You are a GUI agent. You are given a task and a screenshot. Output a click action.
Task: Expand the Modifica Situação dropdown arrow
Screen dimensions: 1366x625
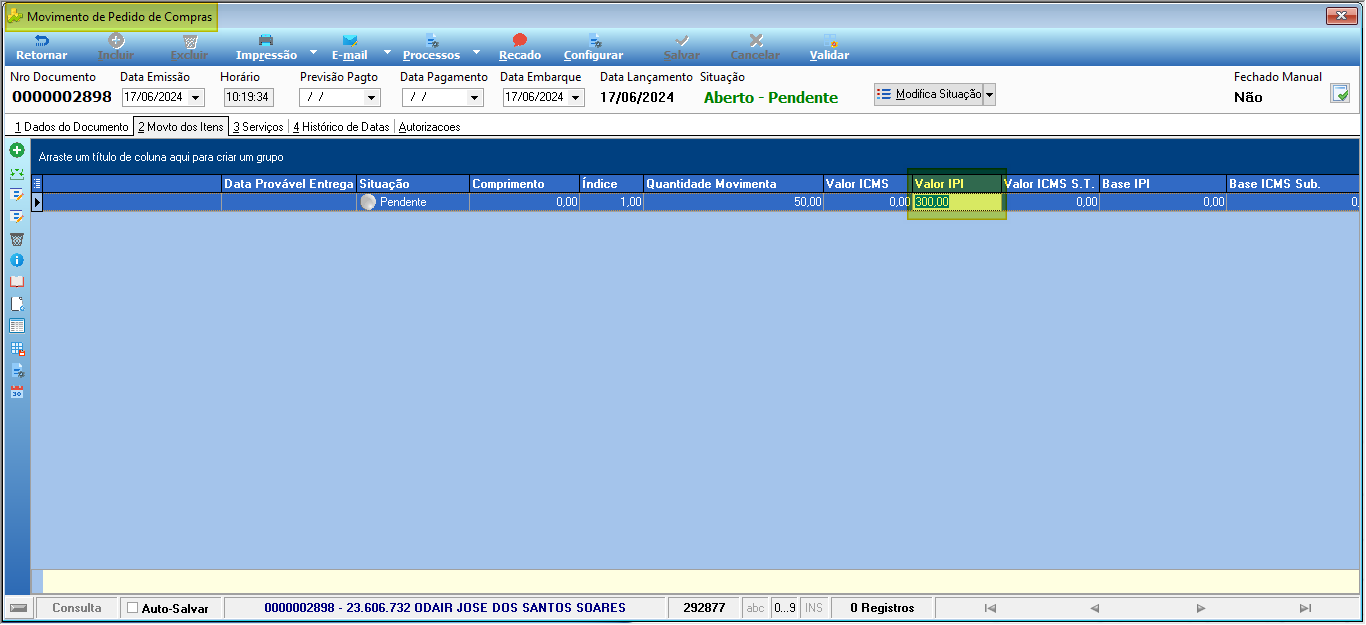(990, 94)
